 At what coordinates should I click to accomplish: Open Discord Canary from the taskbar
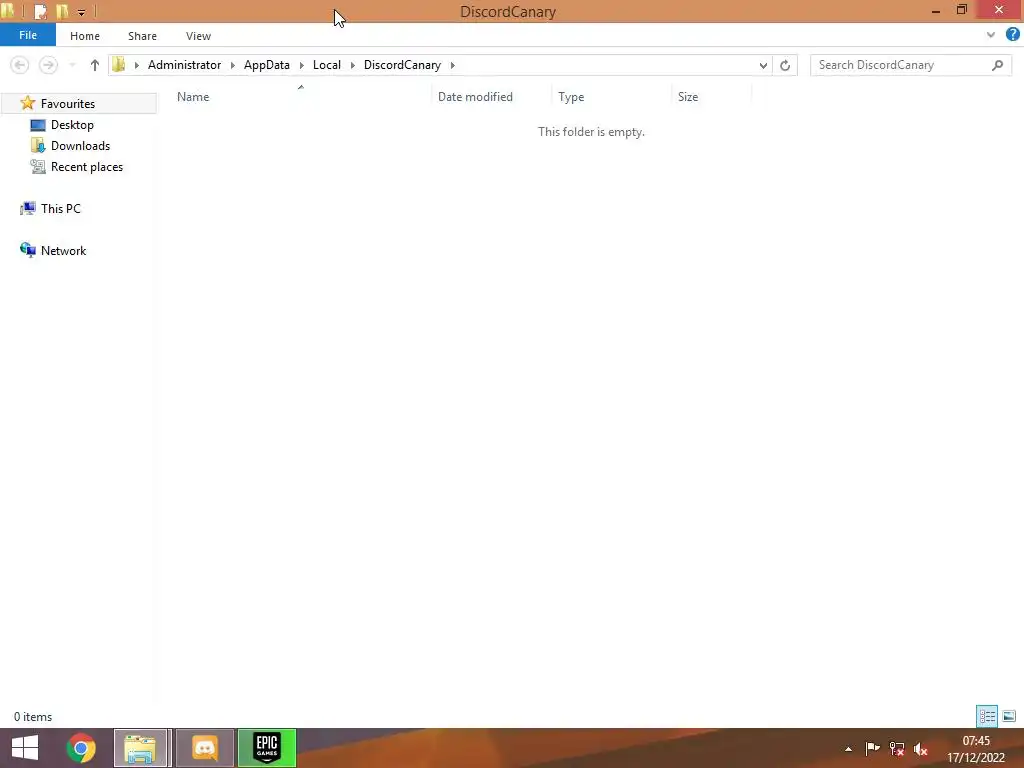coord(204,748)
